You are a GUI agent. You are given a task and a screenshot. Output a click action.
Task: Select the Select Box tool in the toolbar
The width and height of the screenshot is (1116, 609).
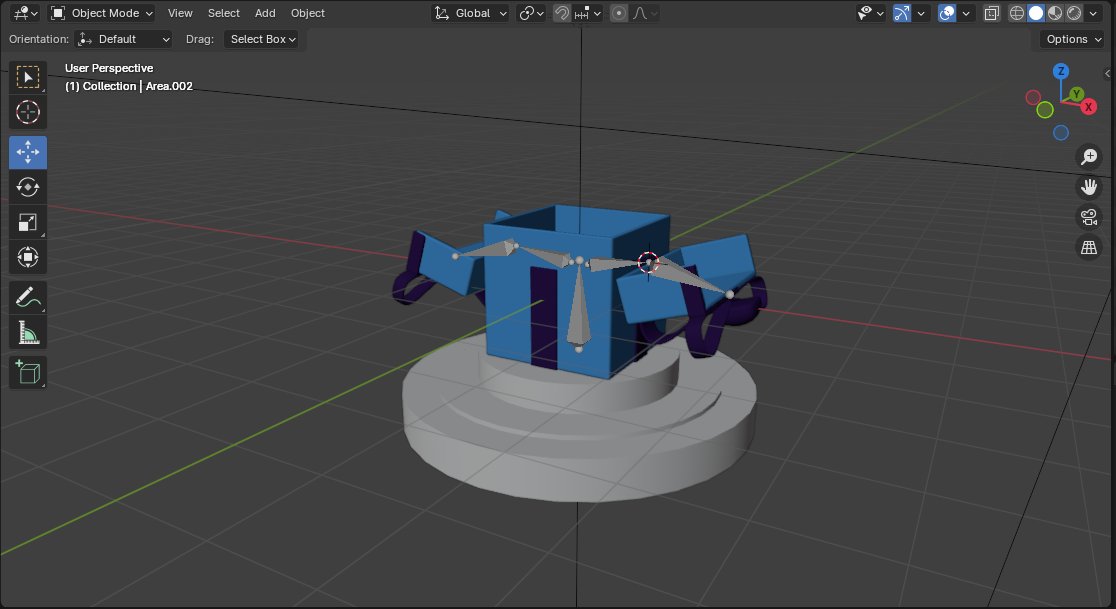28,77
